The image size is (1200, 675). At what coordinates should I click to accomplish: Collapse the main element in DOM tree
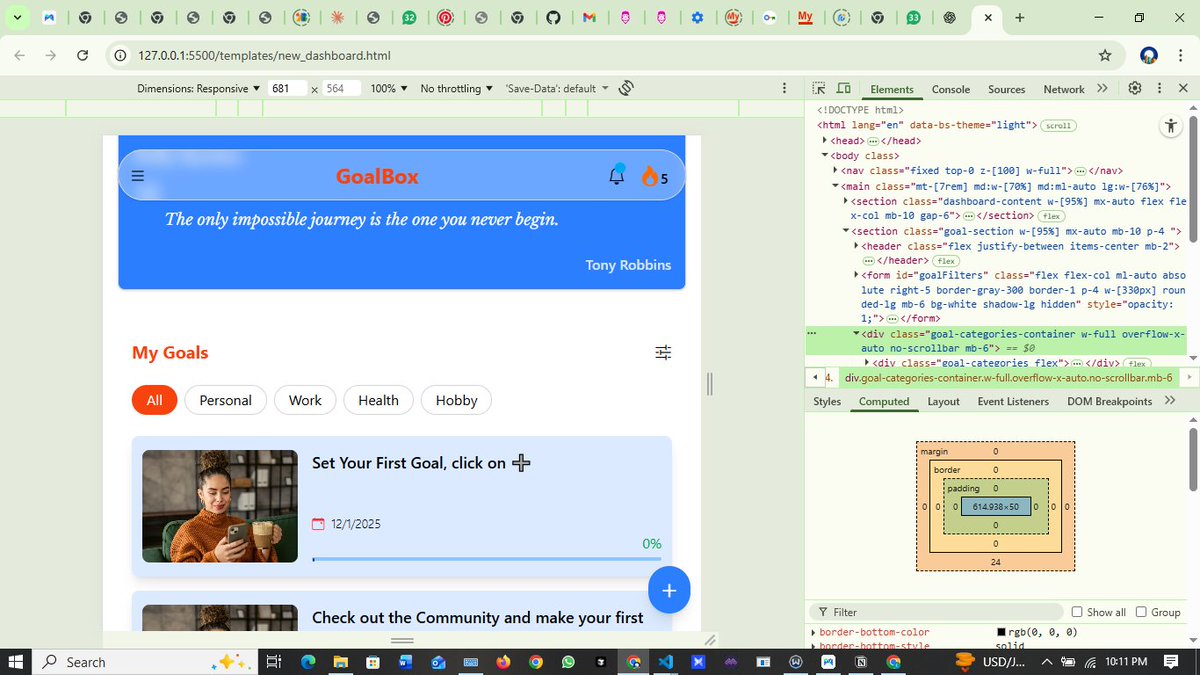point(835,186)
